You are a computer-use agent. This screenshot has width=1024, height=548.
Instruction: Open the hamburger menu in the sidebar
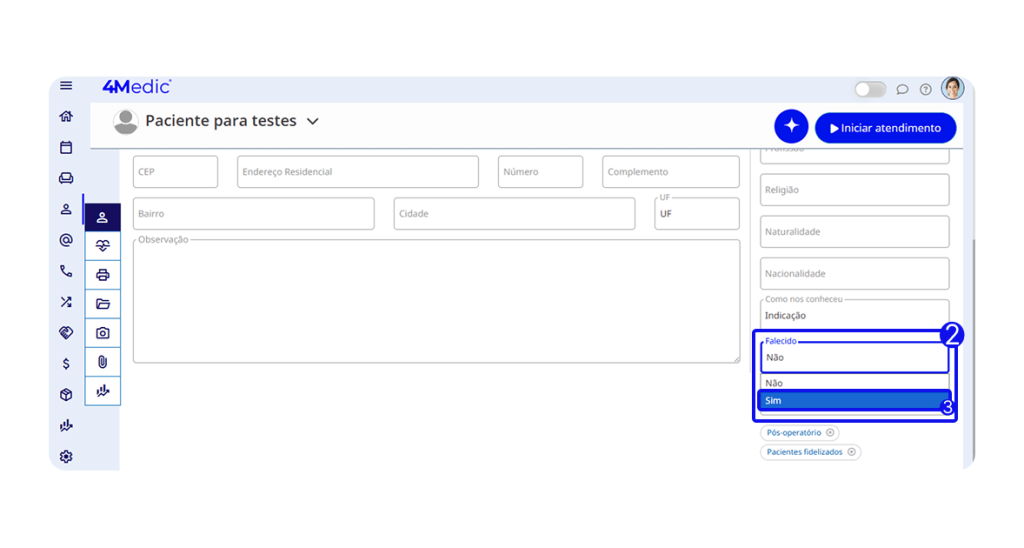pos(66,86)
